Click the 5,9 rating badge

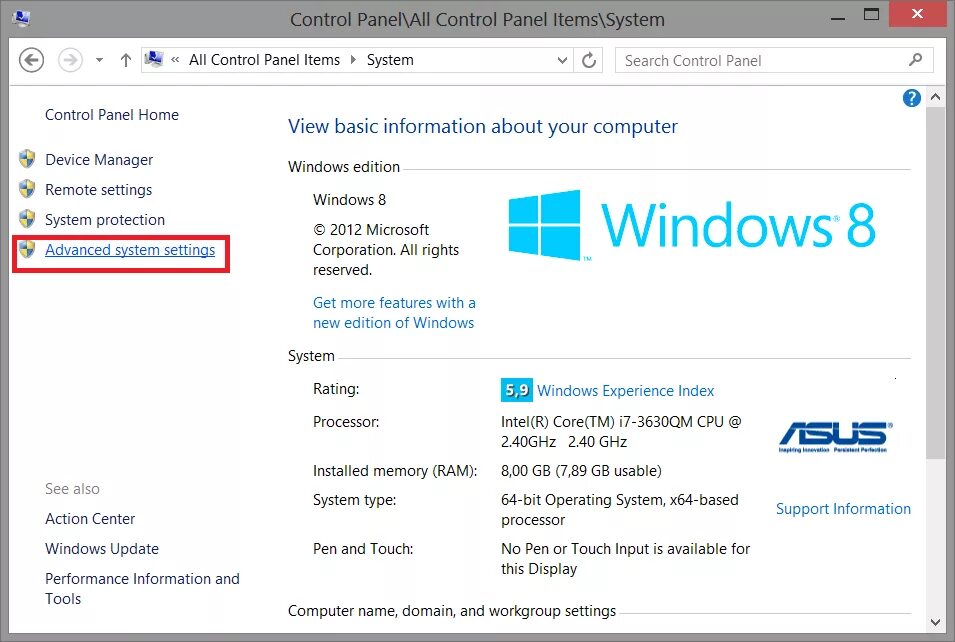[517, 390]
